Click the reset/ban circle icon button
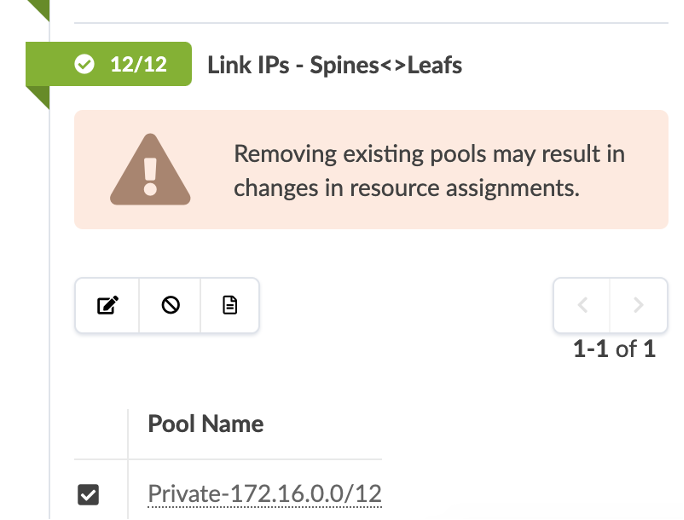 click(170, 306)
